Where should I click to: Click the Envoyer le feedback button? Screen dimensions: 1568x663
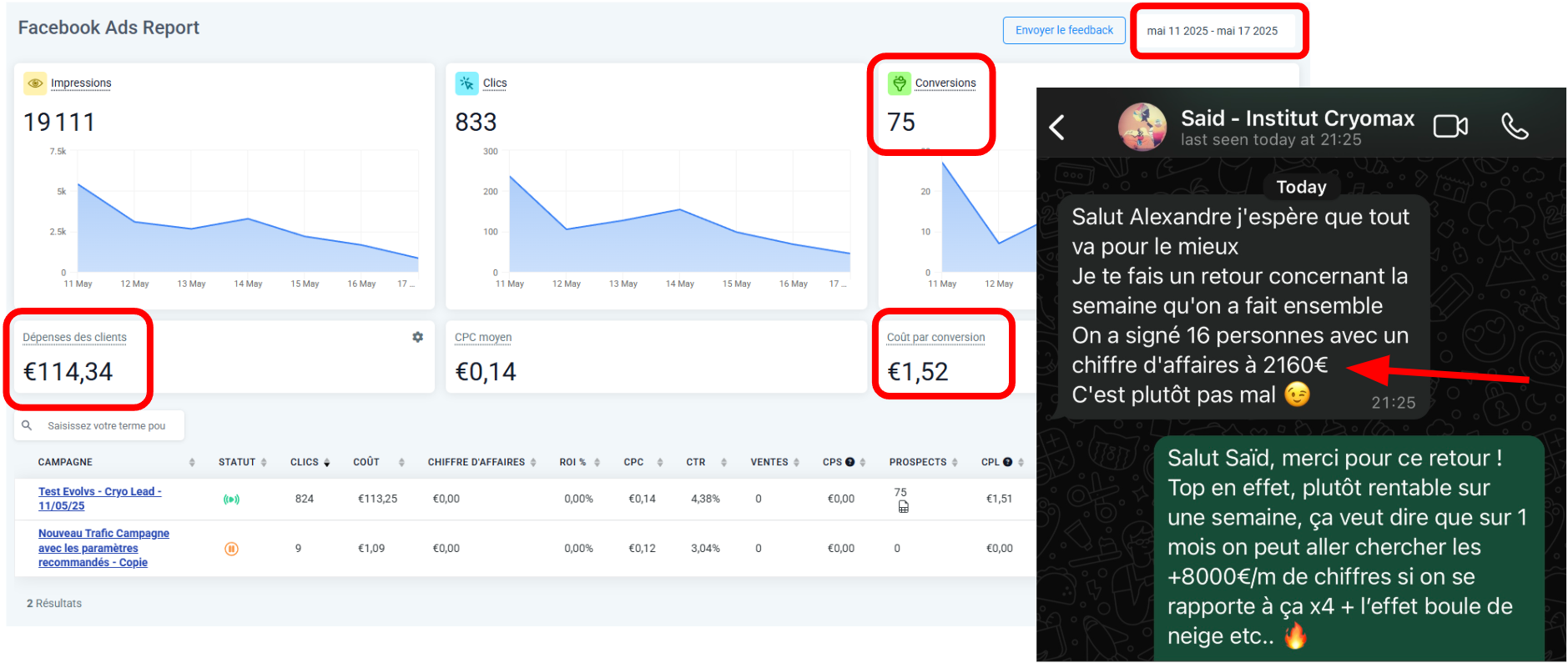(x=1064, y=30)
